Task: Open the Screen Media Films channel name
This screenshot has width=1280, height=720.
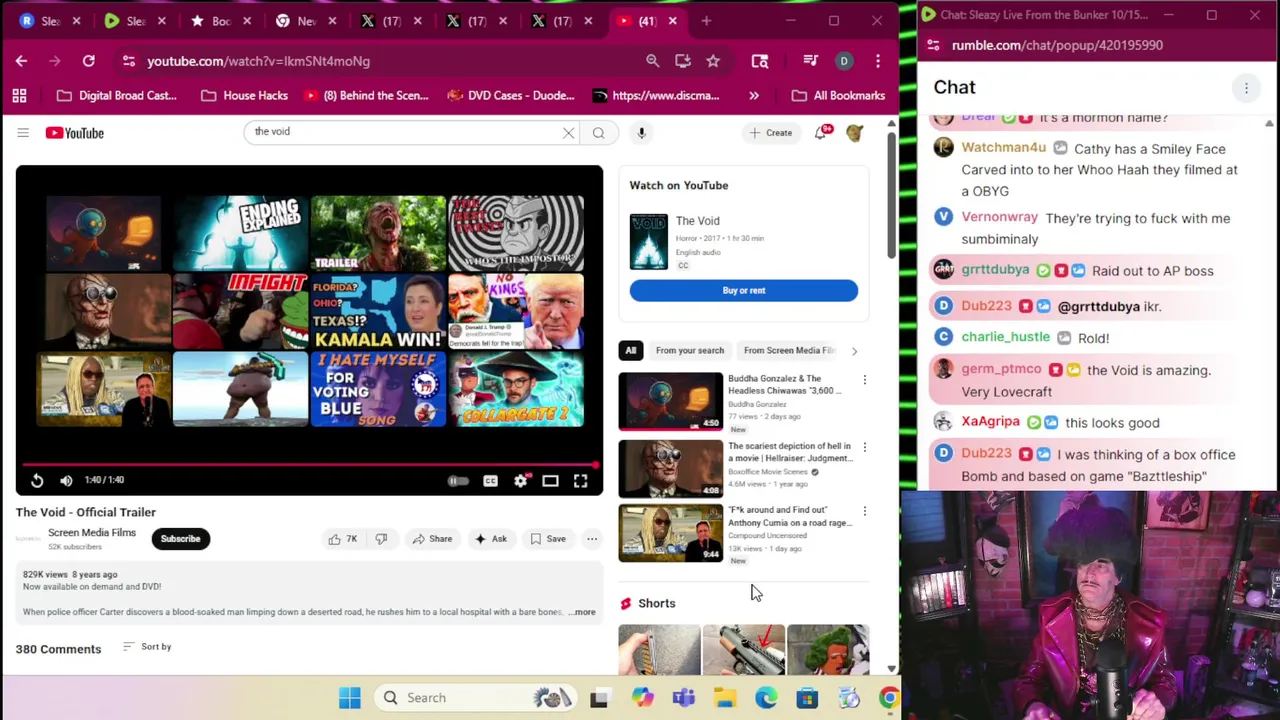Action: [92, 533]
